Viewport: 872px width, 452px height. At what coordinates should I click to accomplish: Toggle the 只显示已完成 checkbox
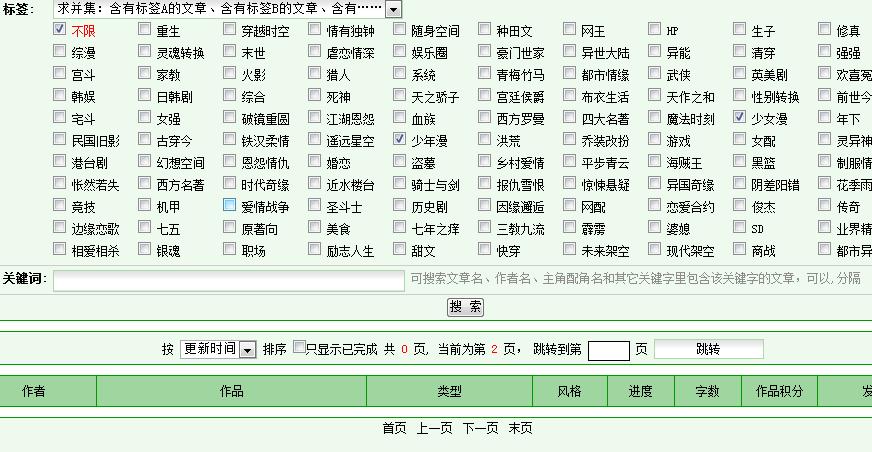(299, 348)
